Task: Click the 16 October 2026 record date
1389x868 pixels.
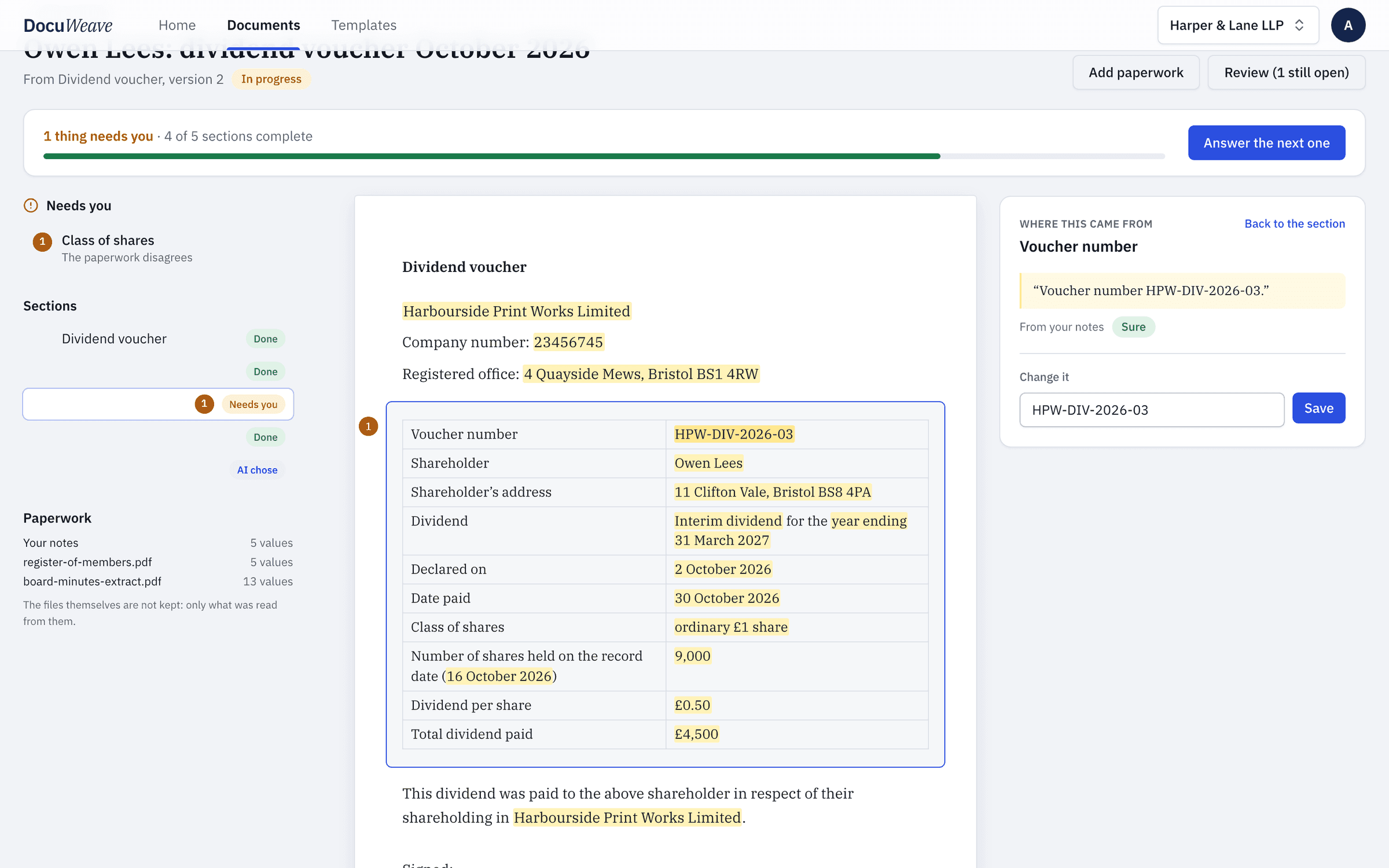Action: pos(499,676)
